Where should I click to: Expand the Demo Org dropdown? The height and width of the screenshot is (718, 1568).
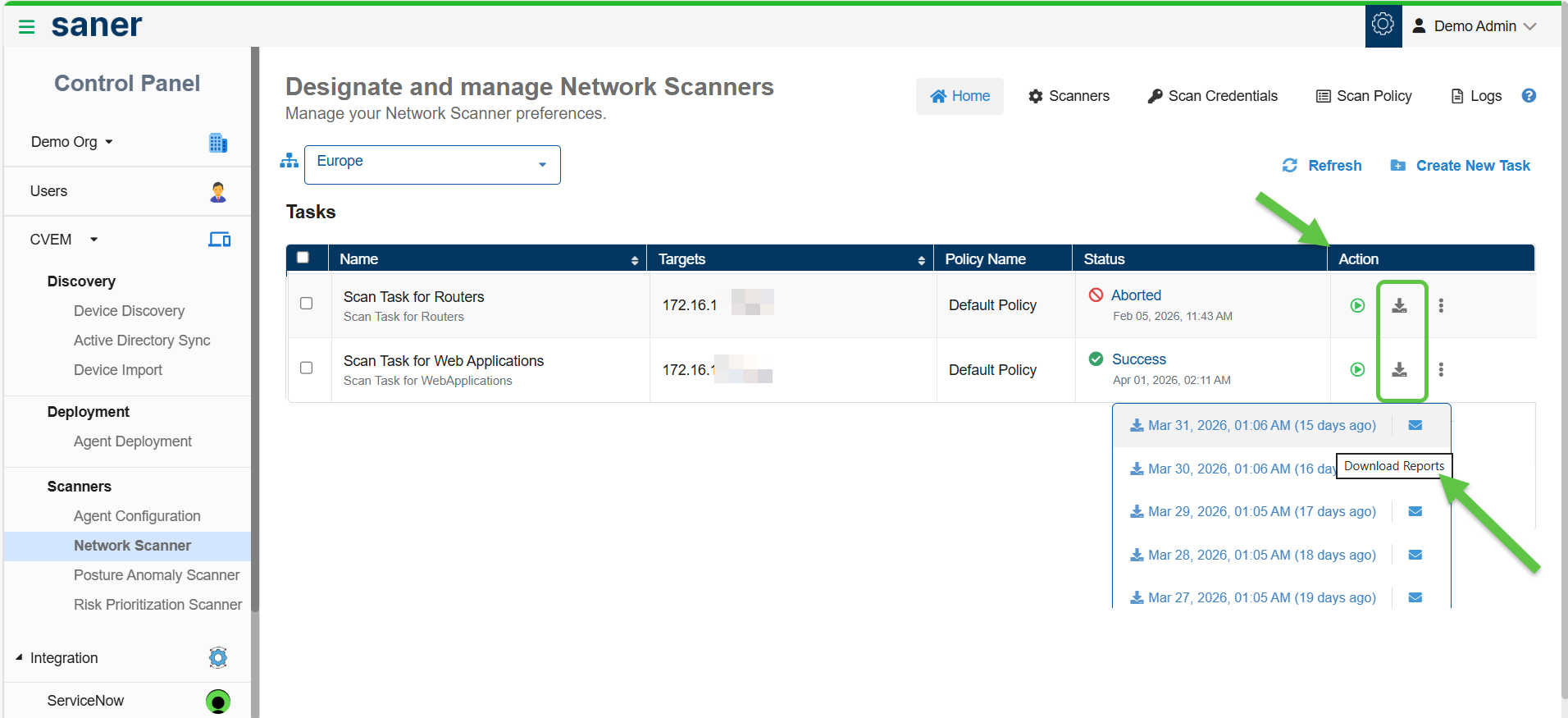[72, 142]
